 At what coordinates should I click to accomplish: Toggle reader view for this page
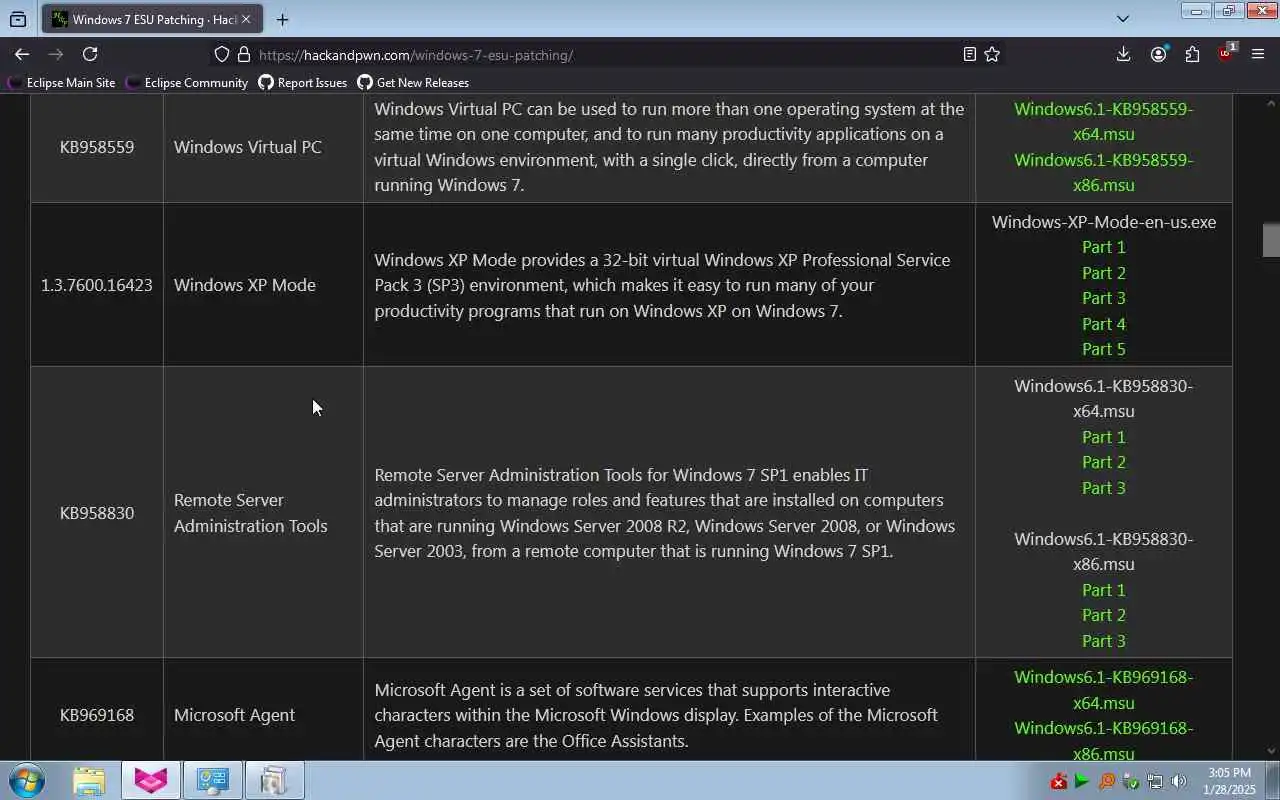[x=969, y=54]
